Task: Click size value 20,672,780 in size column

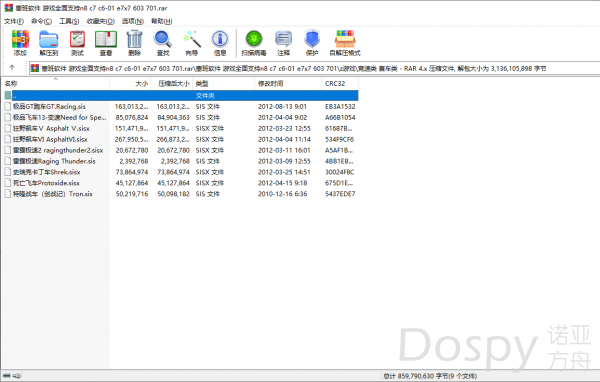Action: click(132, 150)
